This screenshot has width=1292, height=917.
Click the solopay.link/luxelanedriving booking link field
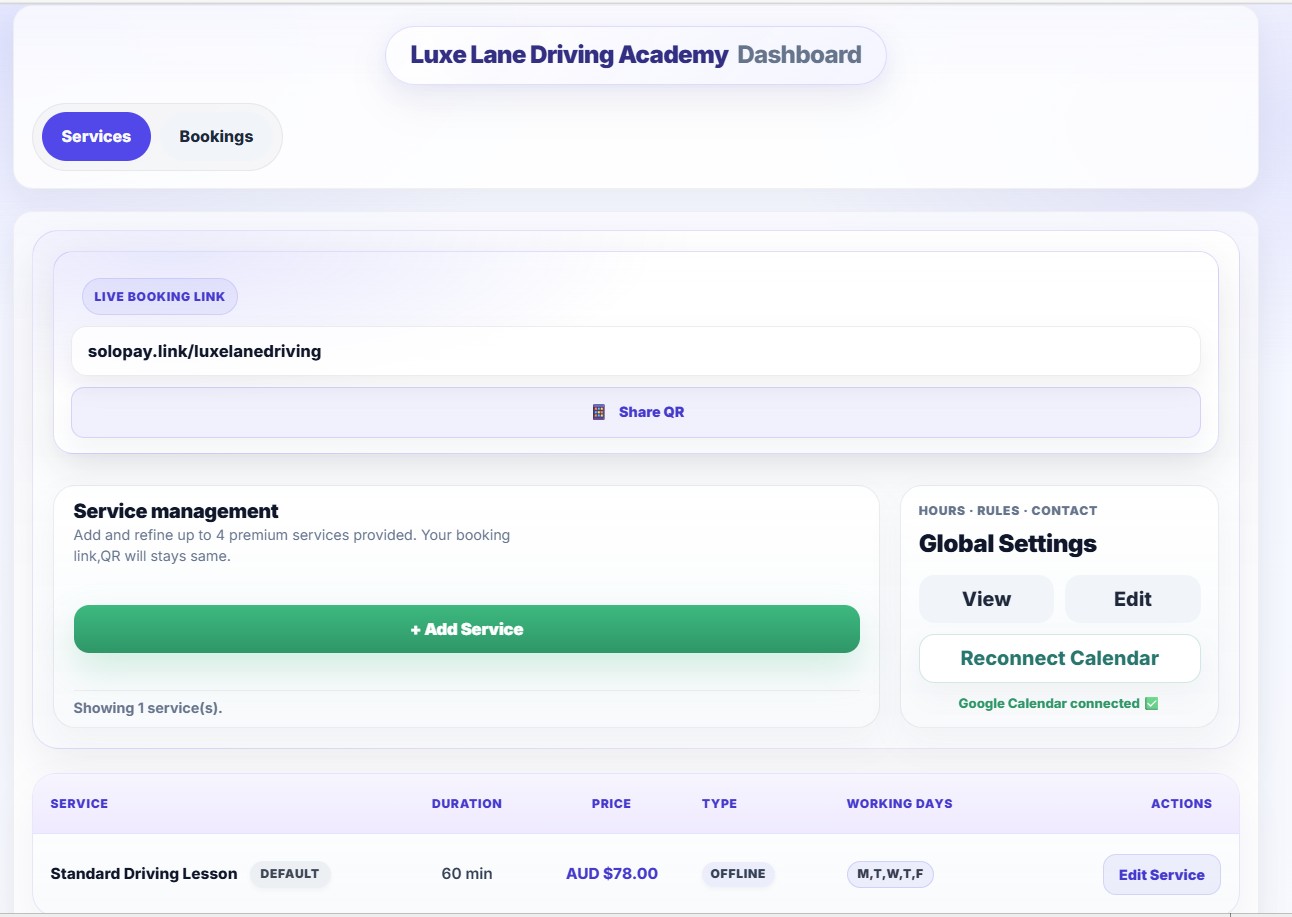(635, 351)
